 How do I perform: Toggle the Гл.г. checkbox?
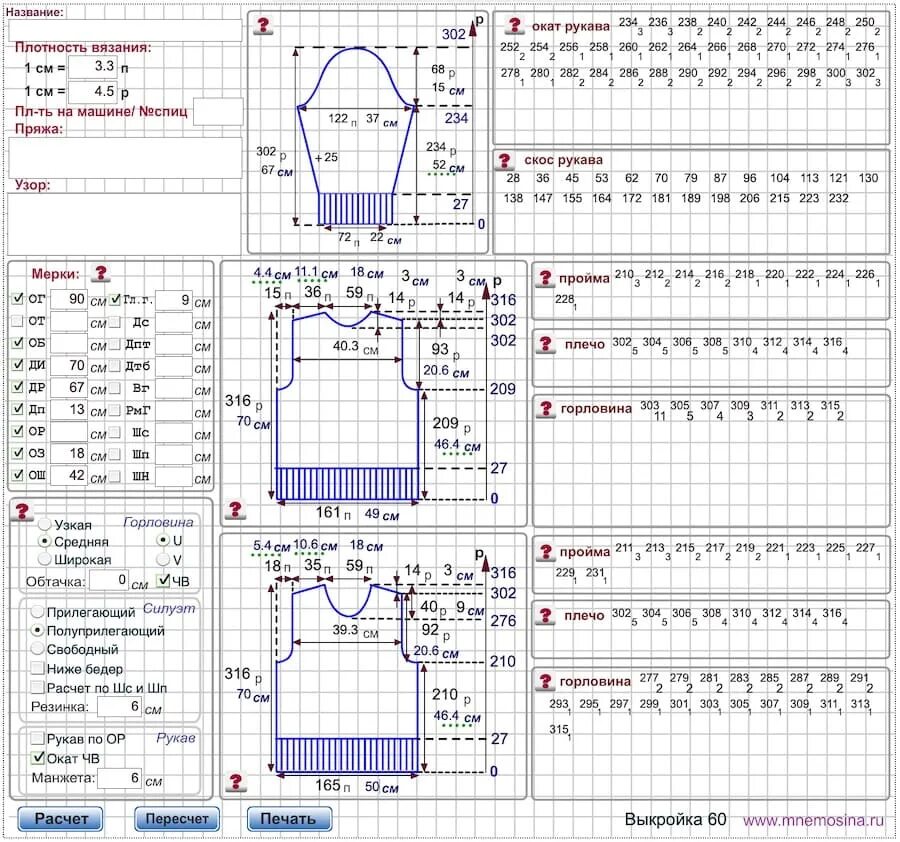tap(115, 299)
